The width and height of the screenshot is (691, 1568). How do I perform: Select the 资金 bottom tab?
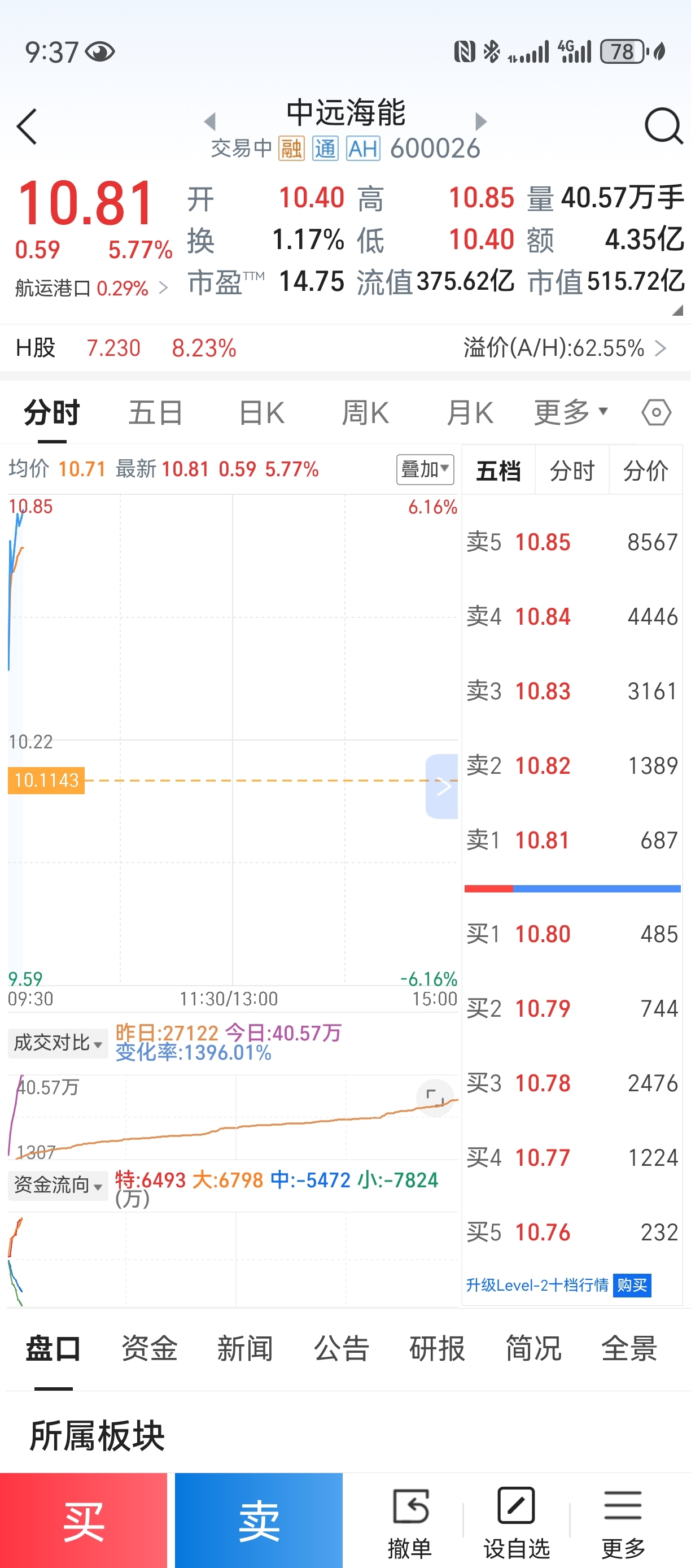149,1349
